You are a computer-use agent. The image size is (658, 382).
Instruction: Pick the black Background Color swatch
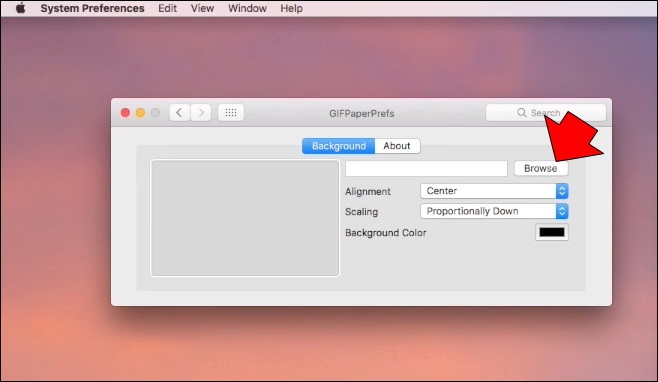tap(552, 232)
